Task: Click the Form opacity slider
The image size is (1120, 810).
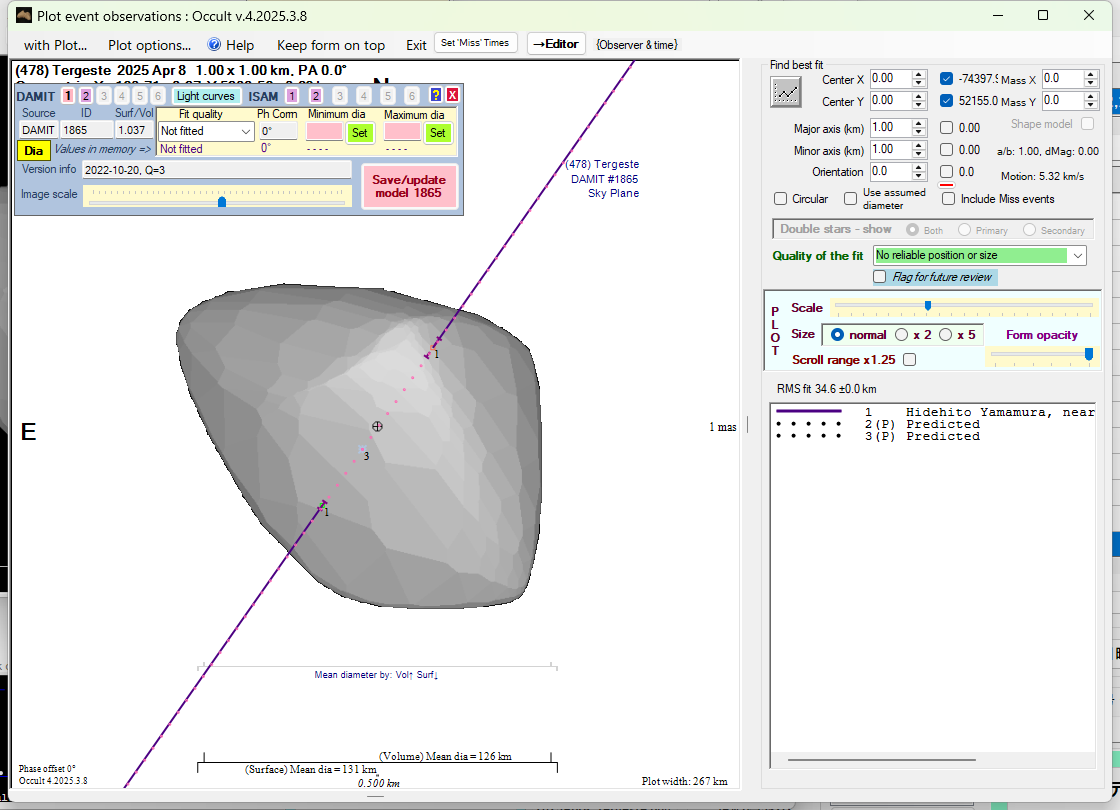Action: [1040, 353]
